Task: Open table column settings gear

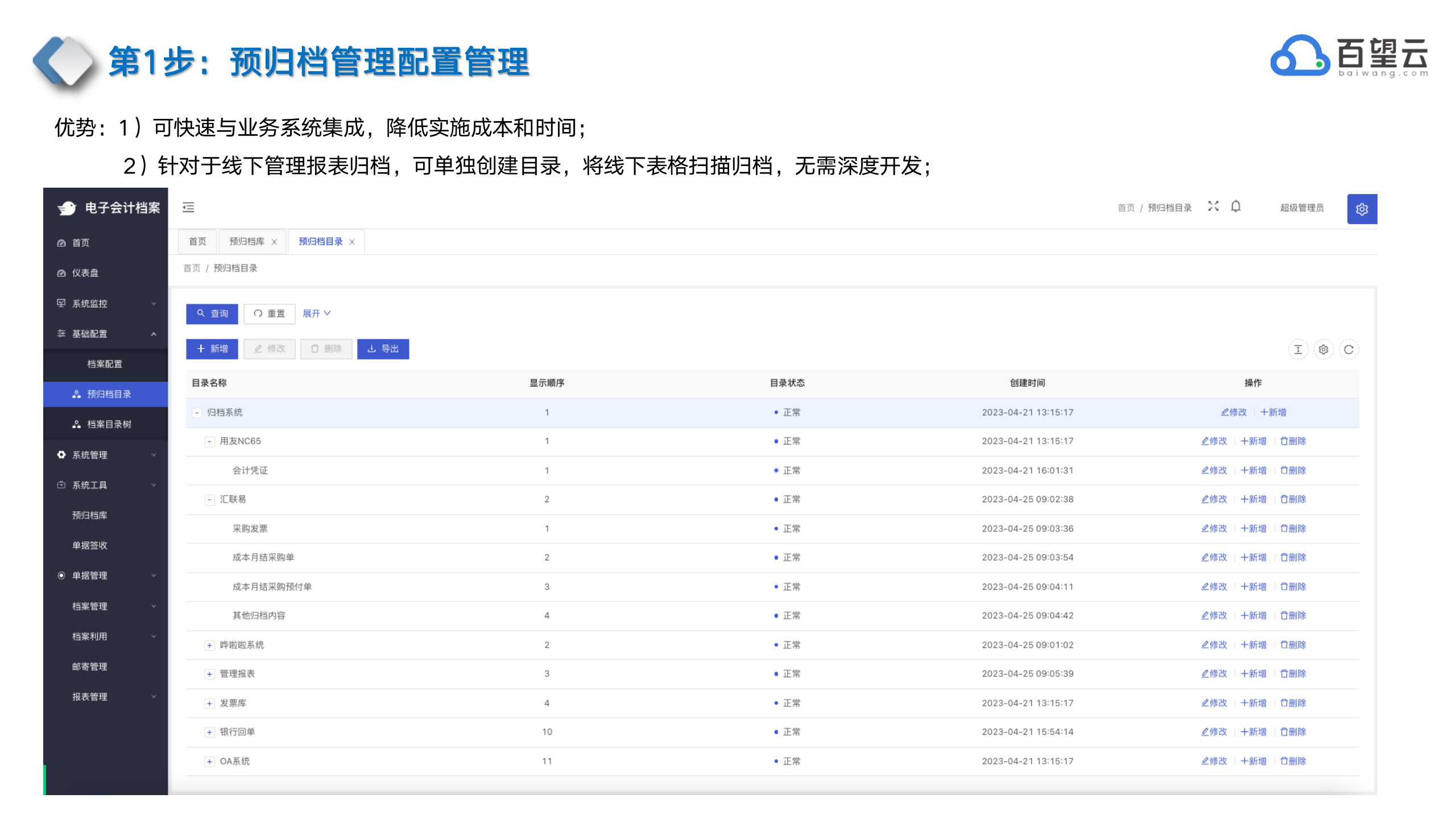Action: coord(1323,350)
